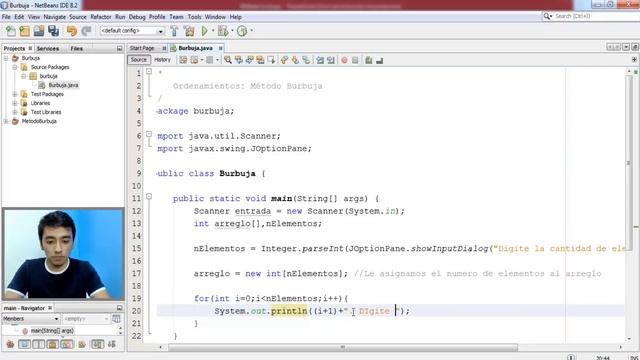640x360 pixels.
Task: Click Previous Bookmark editor icon
Action: pyautogui.click(x=284, y=60)
